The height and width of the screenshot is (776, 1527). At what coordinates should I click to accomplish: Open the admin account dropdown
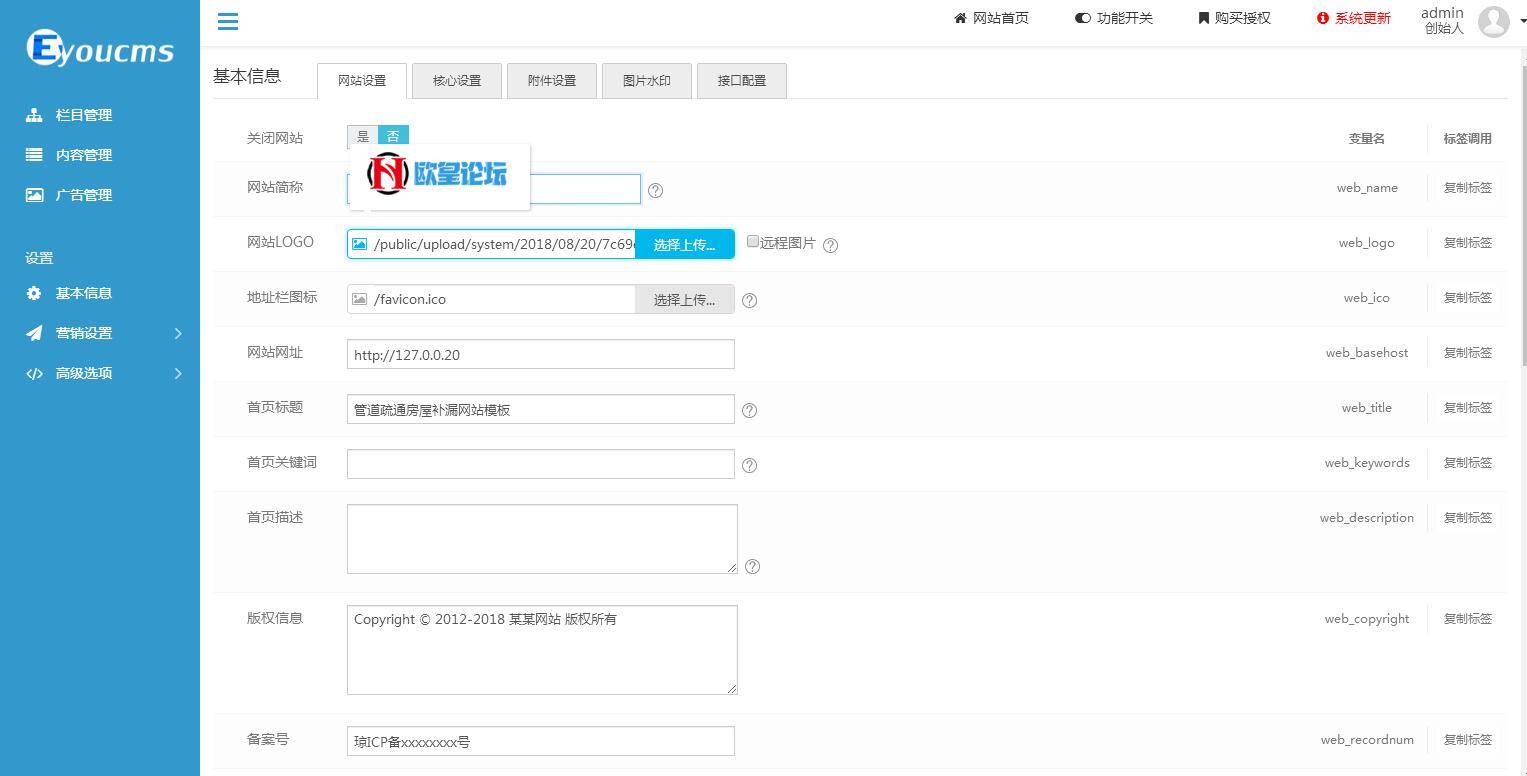click(1493, 21)
